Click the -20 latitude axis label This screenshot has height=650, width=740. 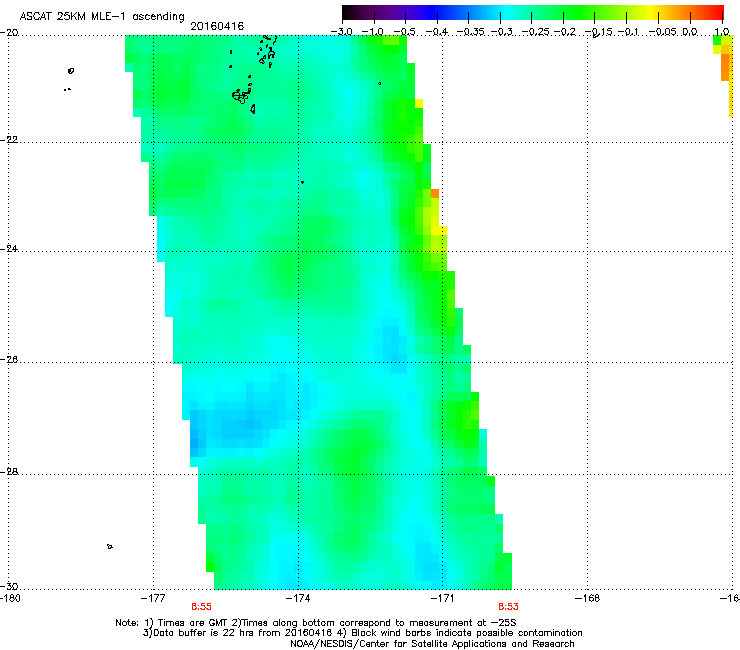coord(9,33)
